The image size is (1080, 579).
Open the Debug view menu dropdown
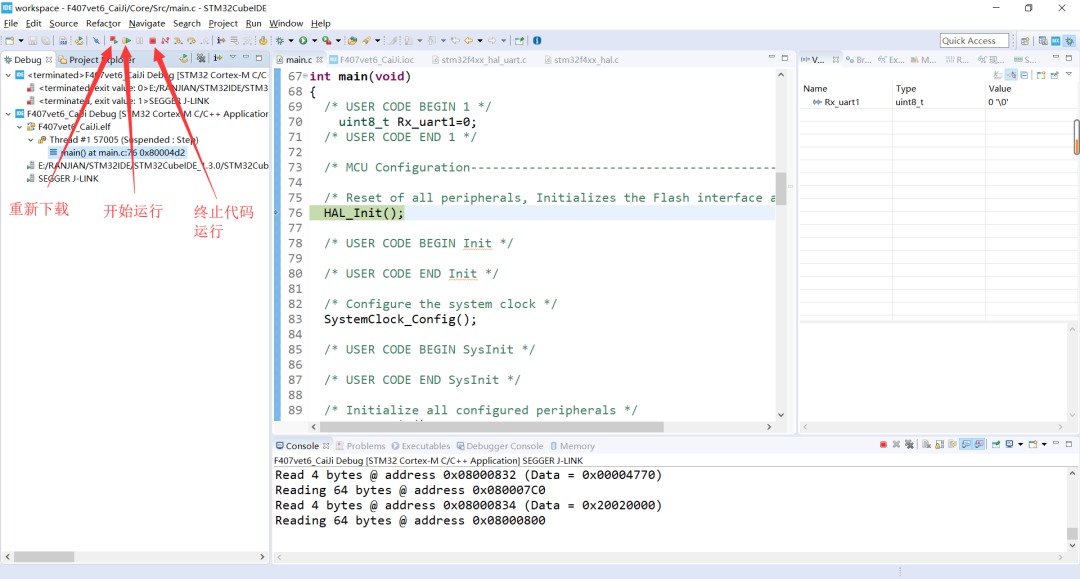[233, 58]
